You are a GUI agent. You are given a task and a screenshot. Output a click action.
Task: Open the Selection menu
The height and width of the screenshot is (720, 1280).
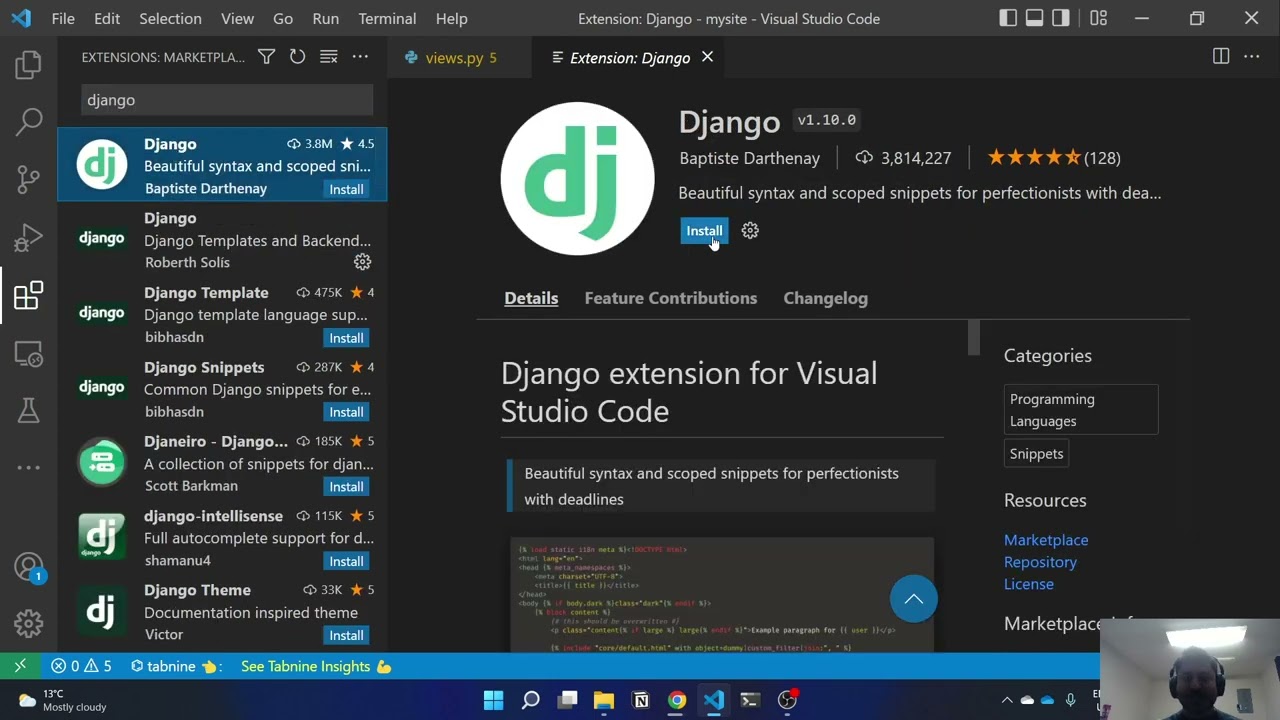coord(170,18)
